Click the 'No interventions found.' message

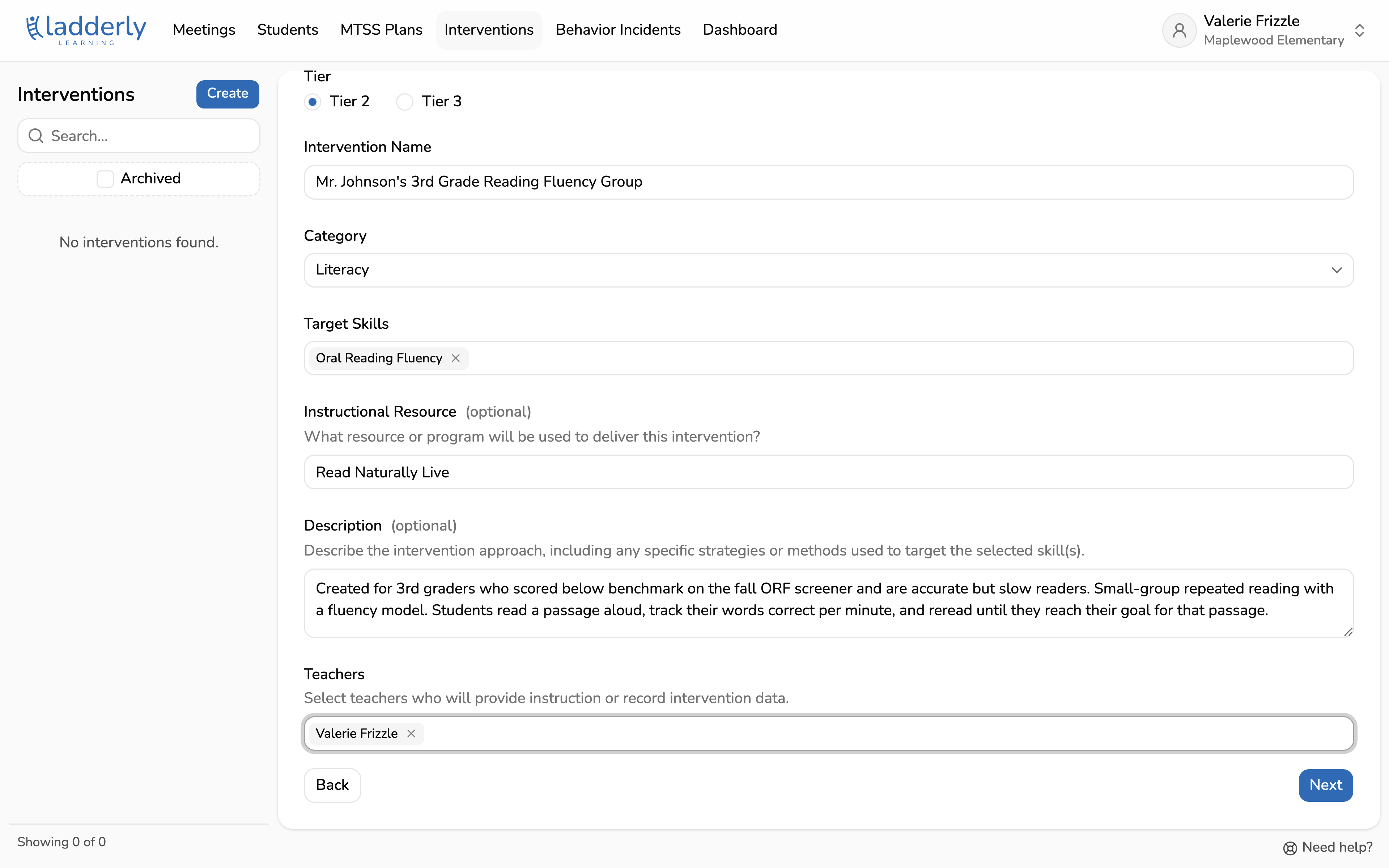tap(139, 242)
